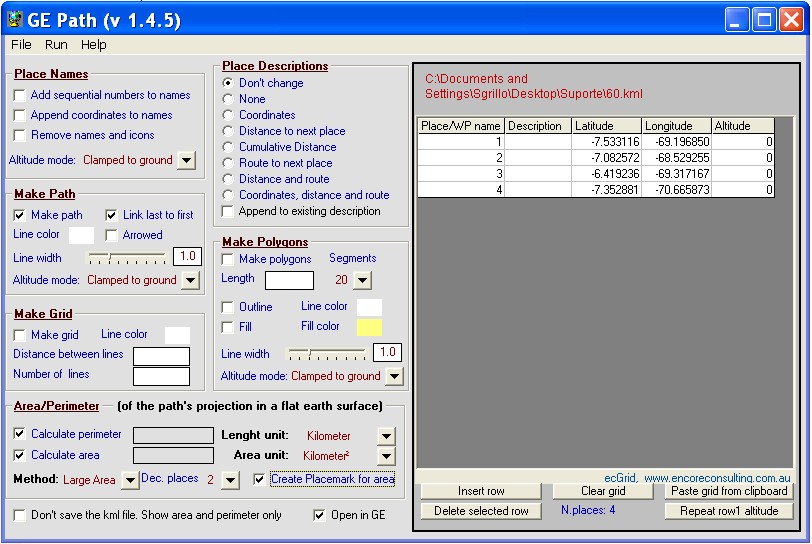This screenshot has height=544, width=812.
Task: Open Dec. places dropdown
Action: coord(230,480)
